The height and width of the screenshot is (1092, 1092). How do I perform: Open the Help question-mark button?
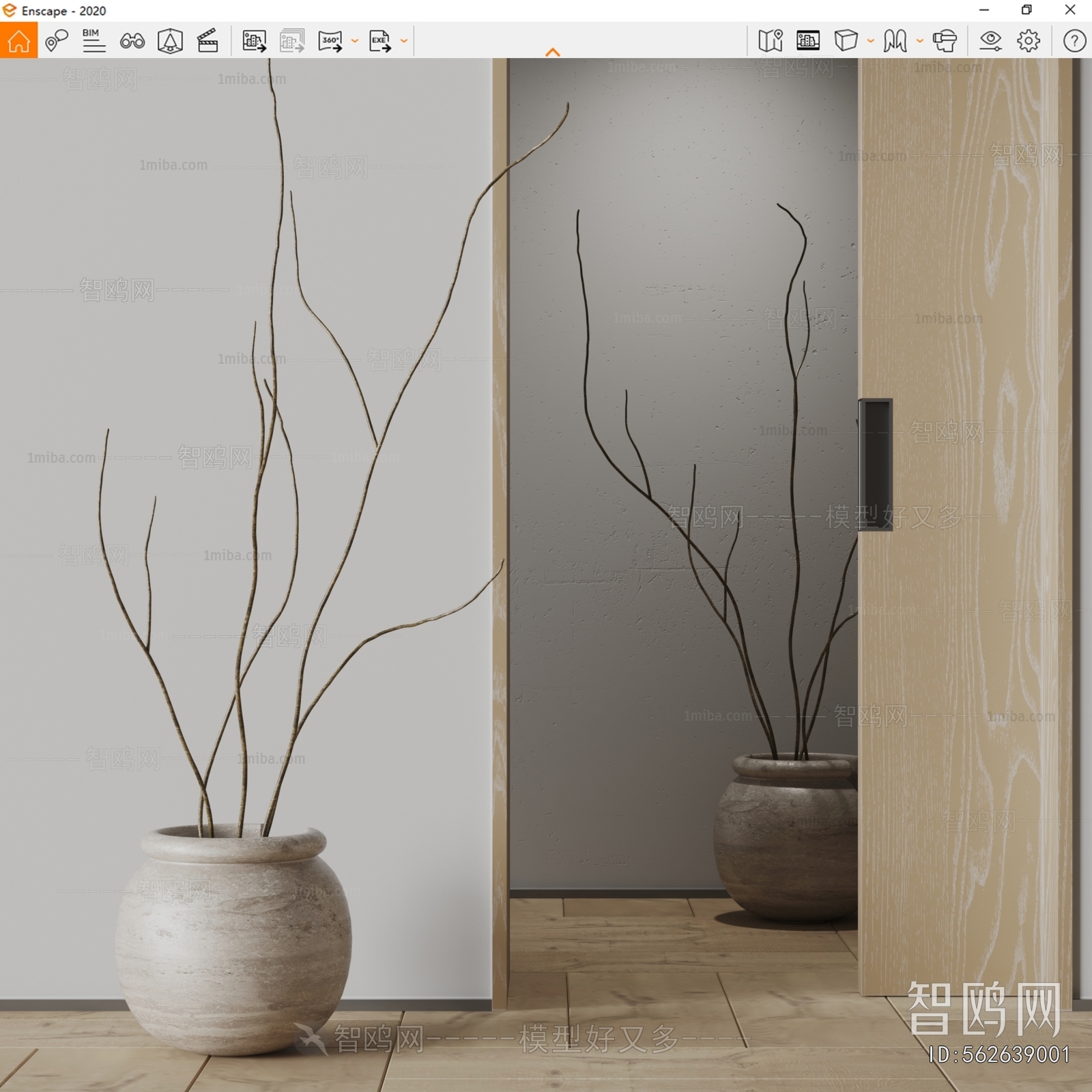(x=1074, y=41)
